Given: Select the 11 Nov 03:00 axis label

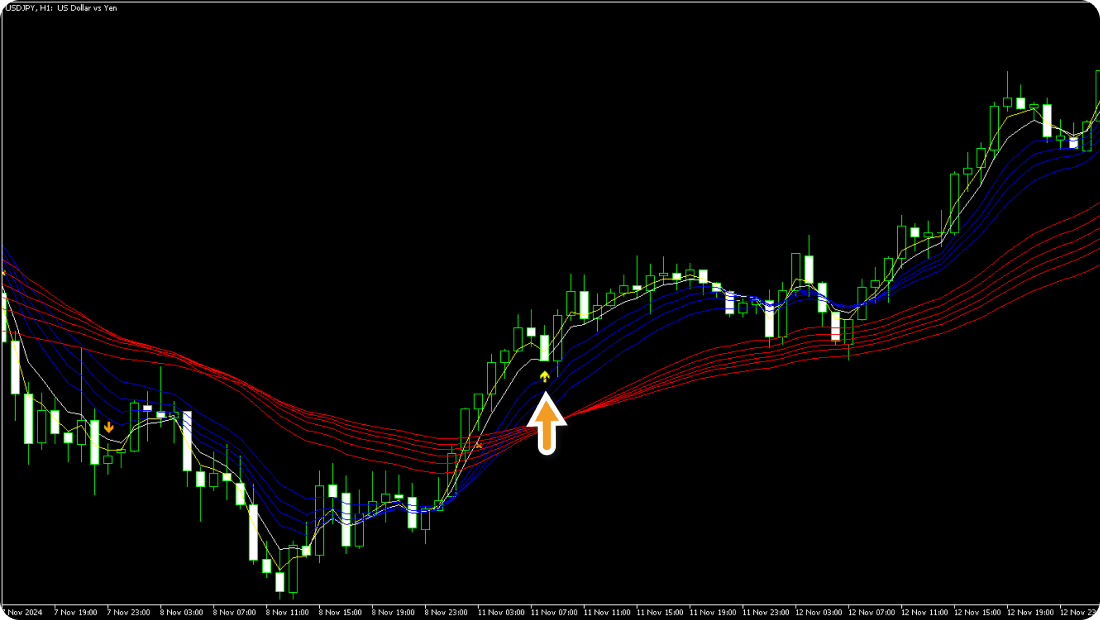Looking at the screenshot, I should [500, 611].
